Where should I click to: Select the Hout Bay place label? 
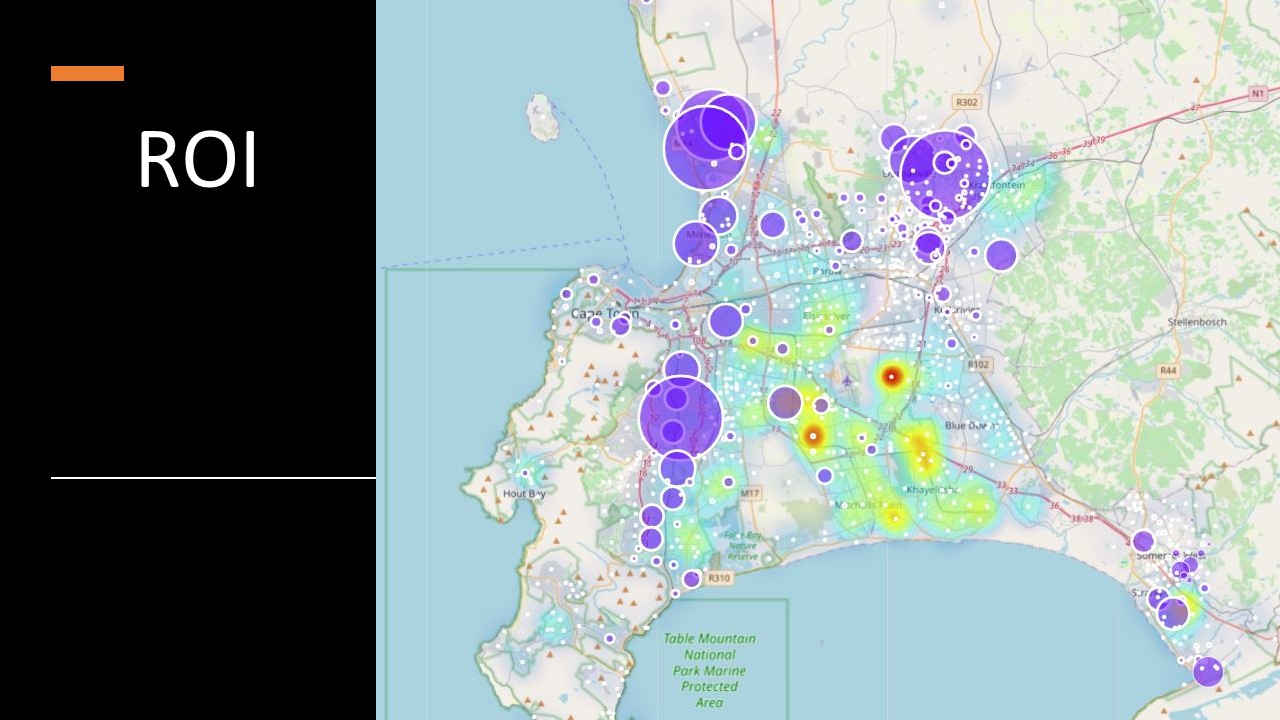point(525,493)
